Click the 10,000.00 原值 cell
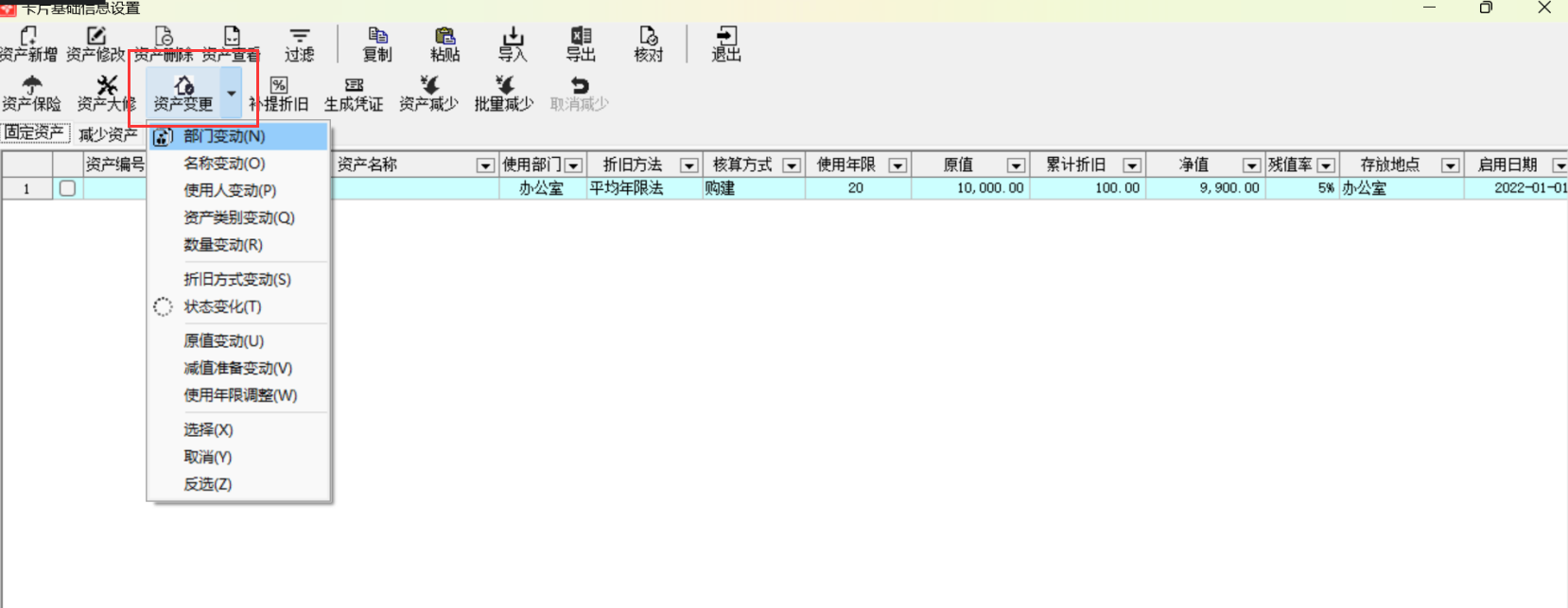The image size is (1568, 608). click(x=970, y=188)
